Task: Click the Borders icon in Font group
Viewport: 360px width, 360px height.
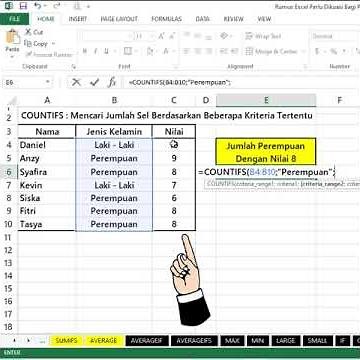Action: click(127, 51)
